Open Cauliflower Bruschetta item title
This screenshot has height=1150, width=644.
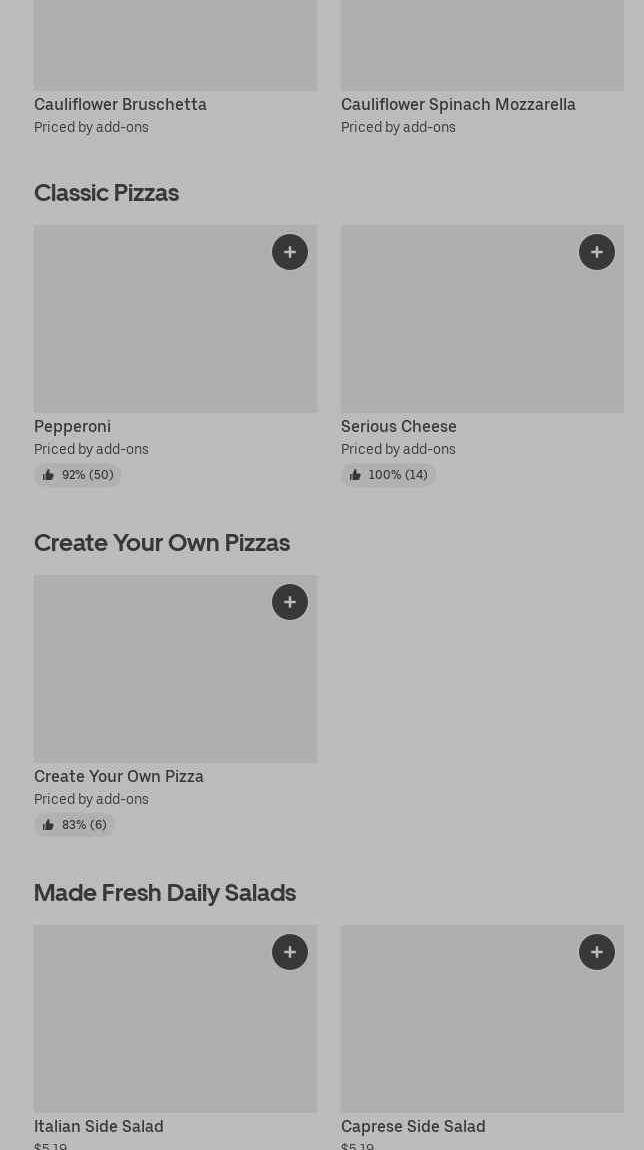(x=120, y=104)
